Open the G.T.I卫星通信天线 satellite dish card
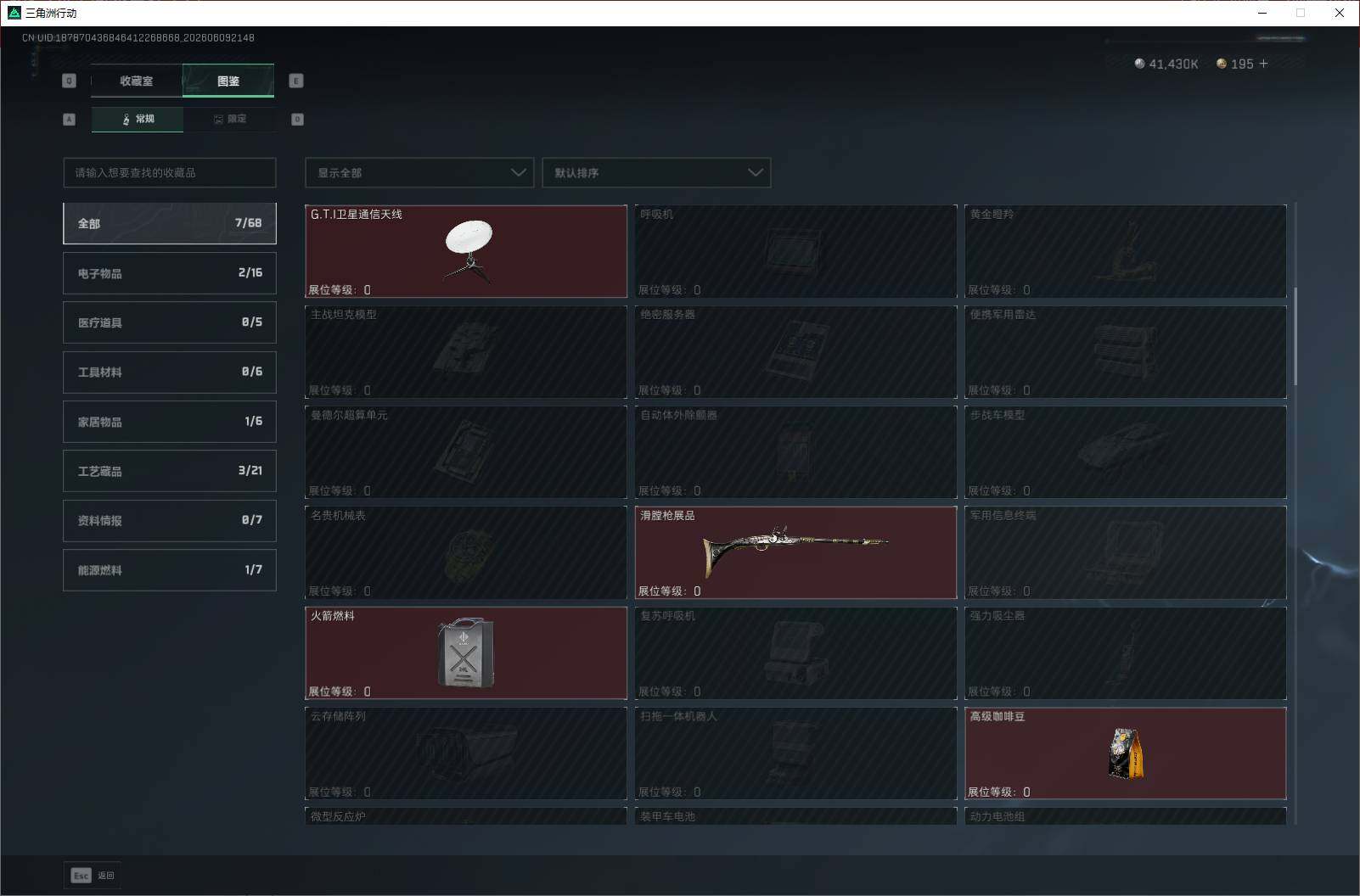This screenshot has height=896, width=1360. coord(466,251)
